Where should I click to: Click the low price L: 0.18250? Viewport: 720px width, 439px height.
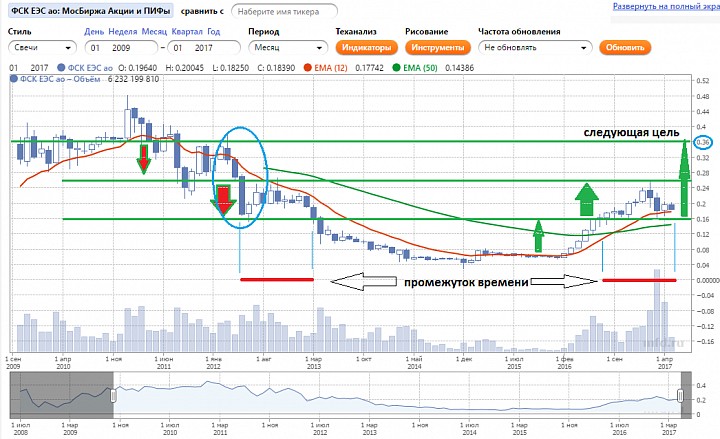point(231,68)
